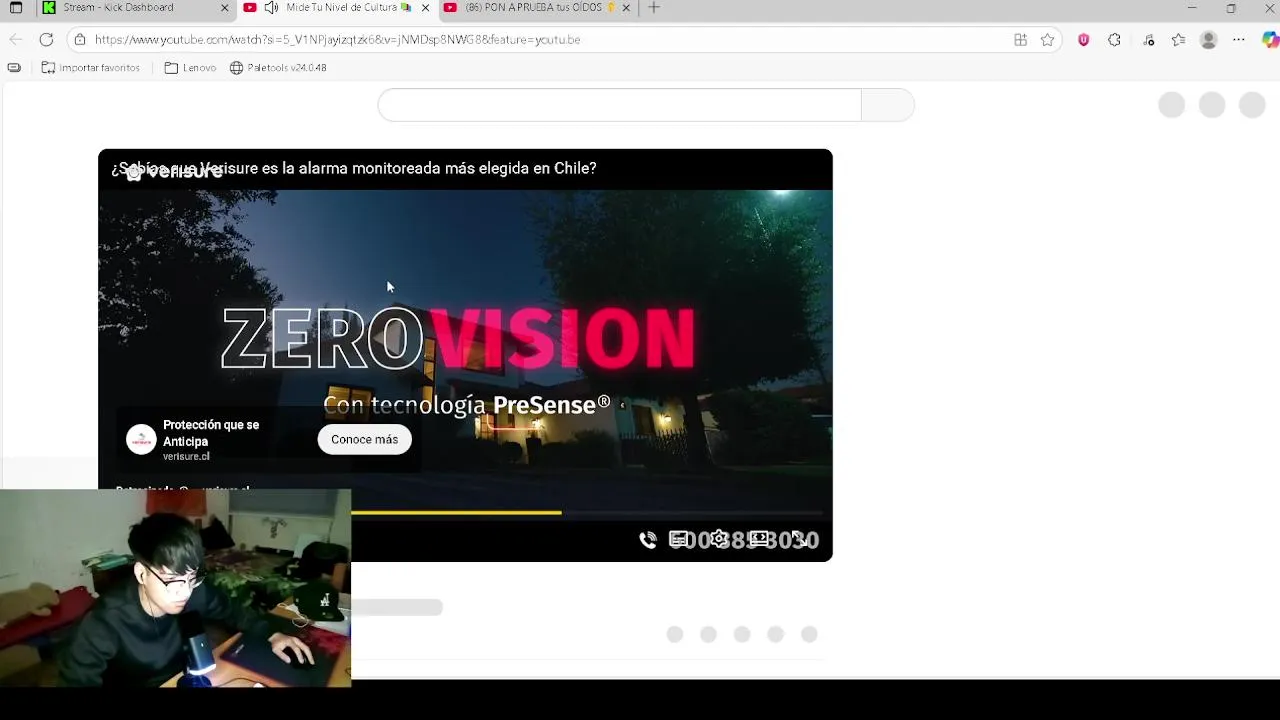
Task: Click the Conoce más ad button
Action: (364, 440)
